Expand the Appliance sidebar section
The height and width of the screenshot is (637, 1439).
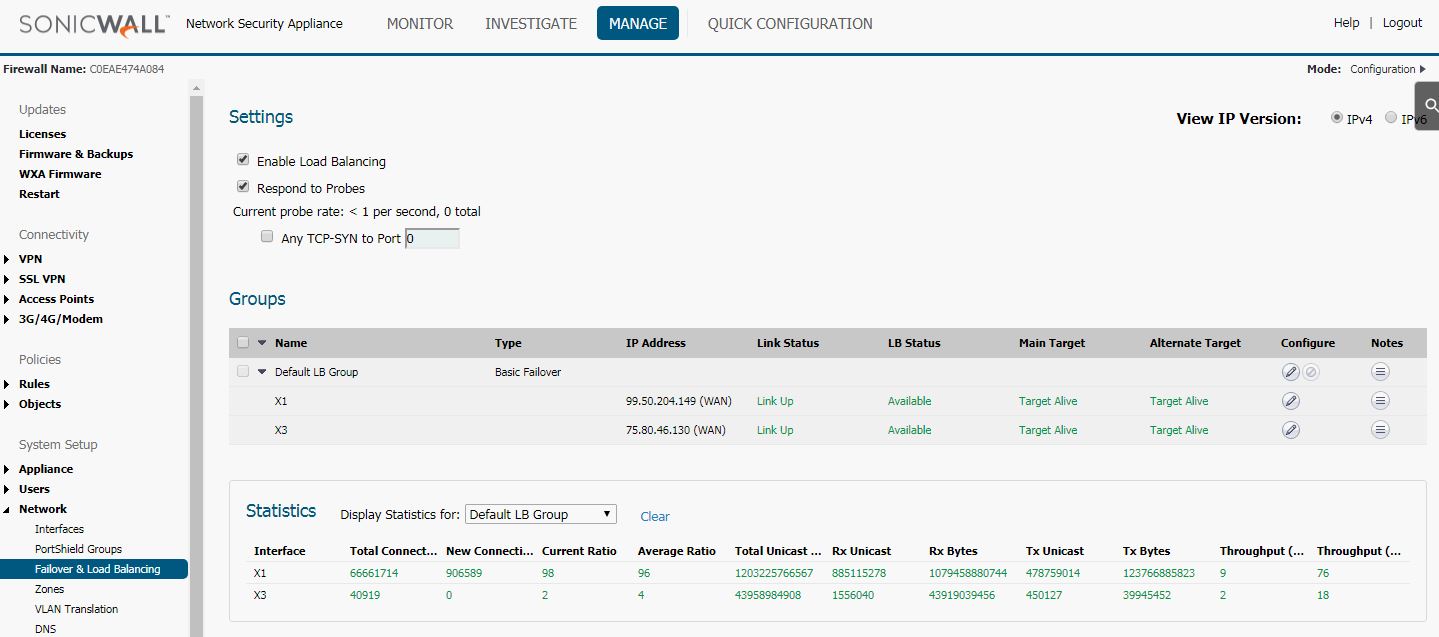tap(7, 469)
